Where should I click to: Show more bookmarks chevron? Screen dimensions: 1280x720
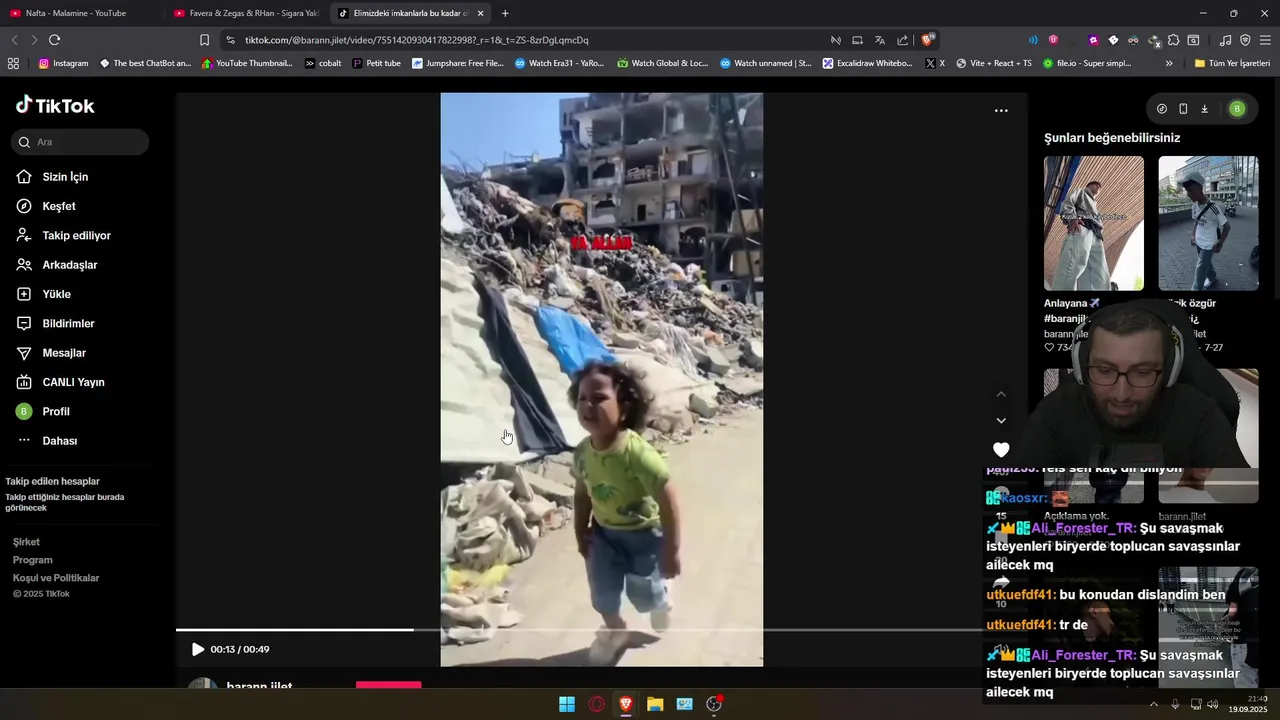click(1169, 63)
